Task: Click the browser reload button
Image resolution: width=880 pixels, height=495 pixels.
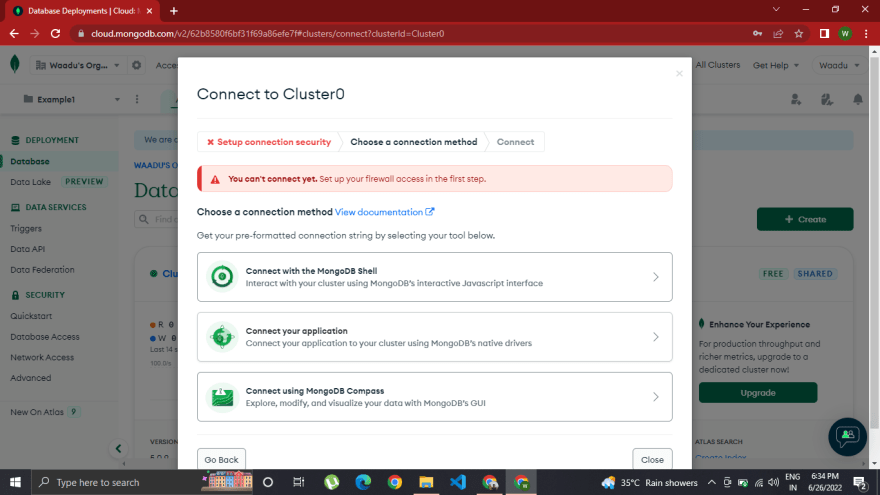Action: (55, 34)
